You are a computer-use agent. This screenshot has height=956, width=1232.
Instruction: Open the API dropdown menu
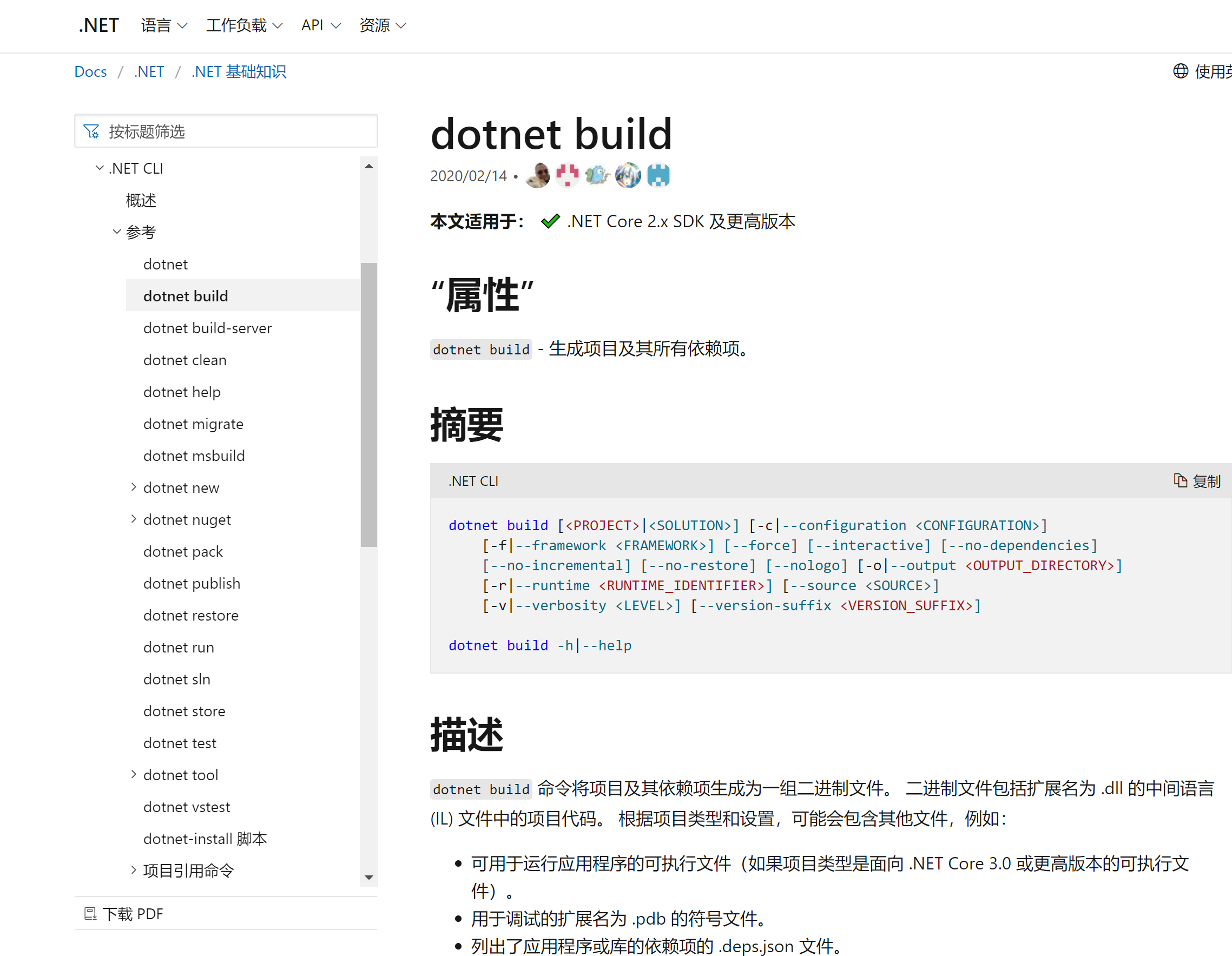click(320, 25)
